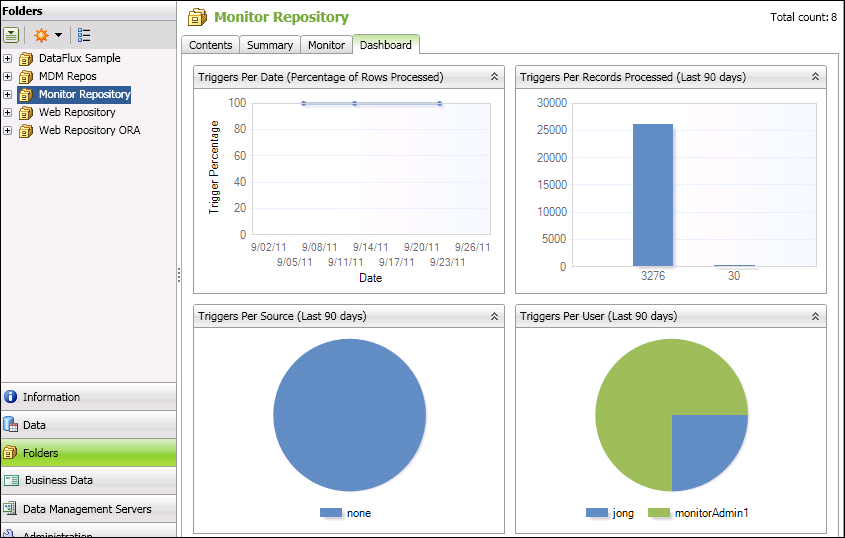Switch to the Contents tab
The width and height of the screenshot is (845, 538).
pos(211,45)
